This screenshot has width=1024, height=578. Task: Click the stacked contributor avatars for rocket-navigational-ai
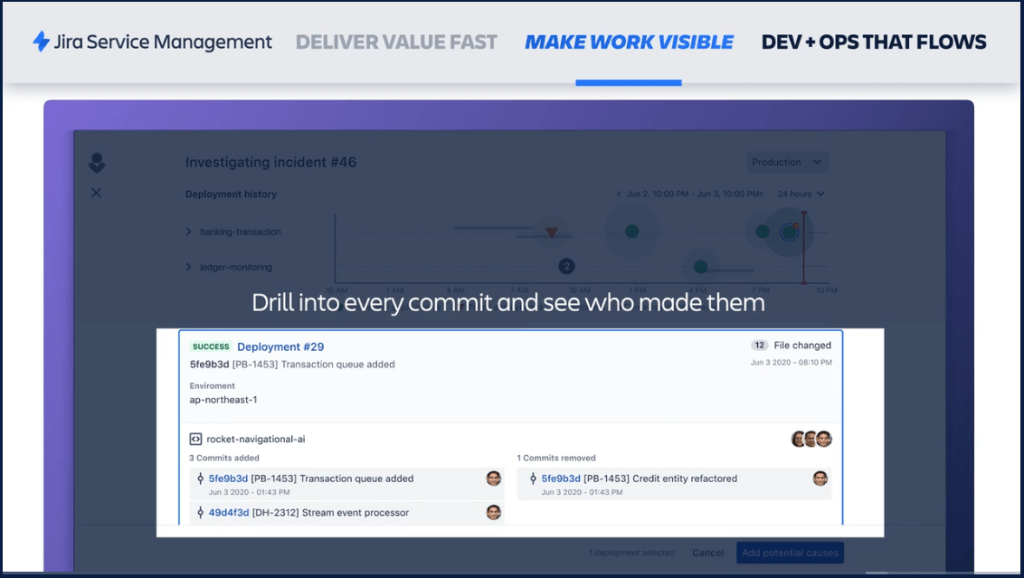click(811, 439)
